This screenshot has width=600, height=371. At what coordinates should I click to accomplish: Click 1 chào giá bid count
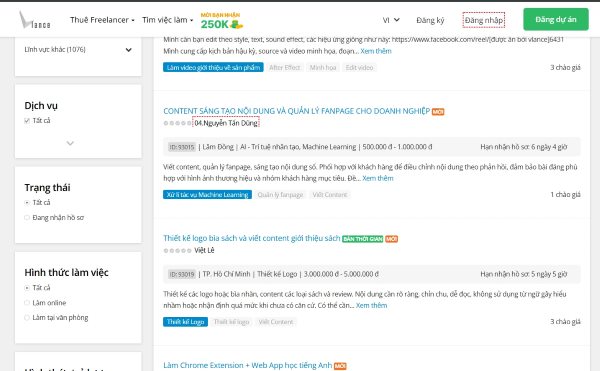566,195
